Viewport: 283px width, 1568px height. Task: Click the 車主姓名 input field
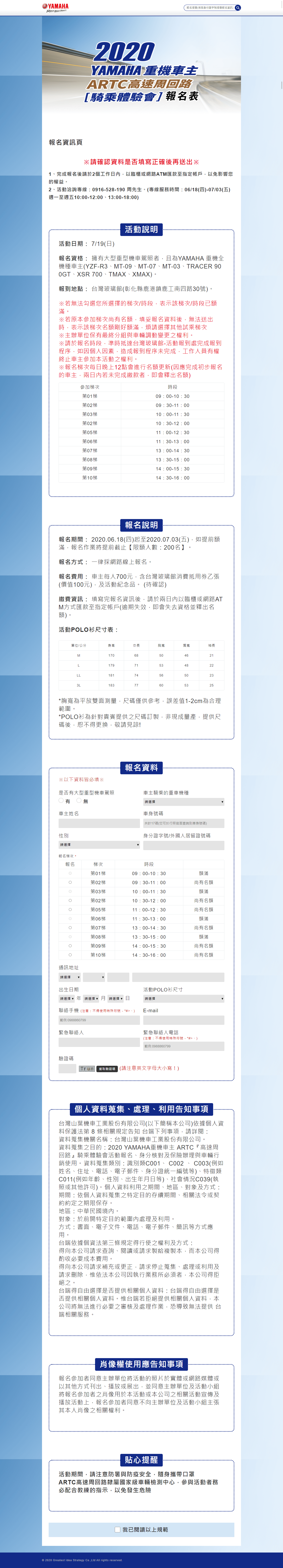coord(99,823)
